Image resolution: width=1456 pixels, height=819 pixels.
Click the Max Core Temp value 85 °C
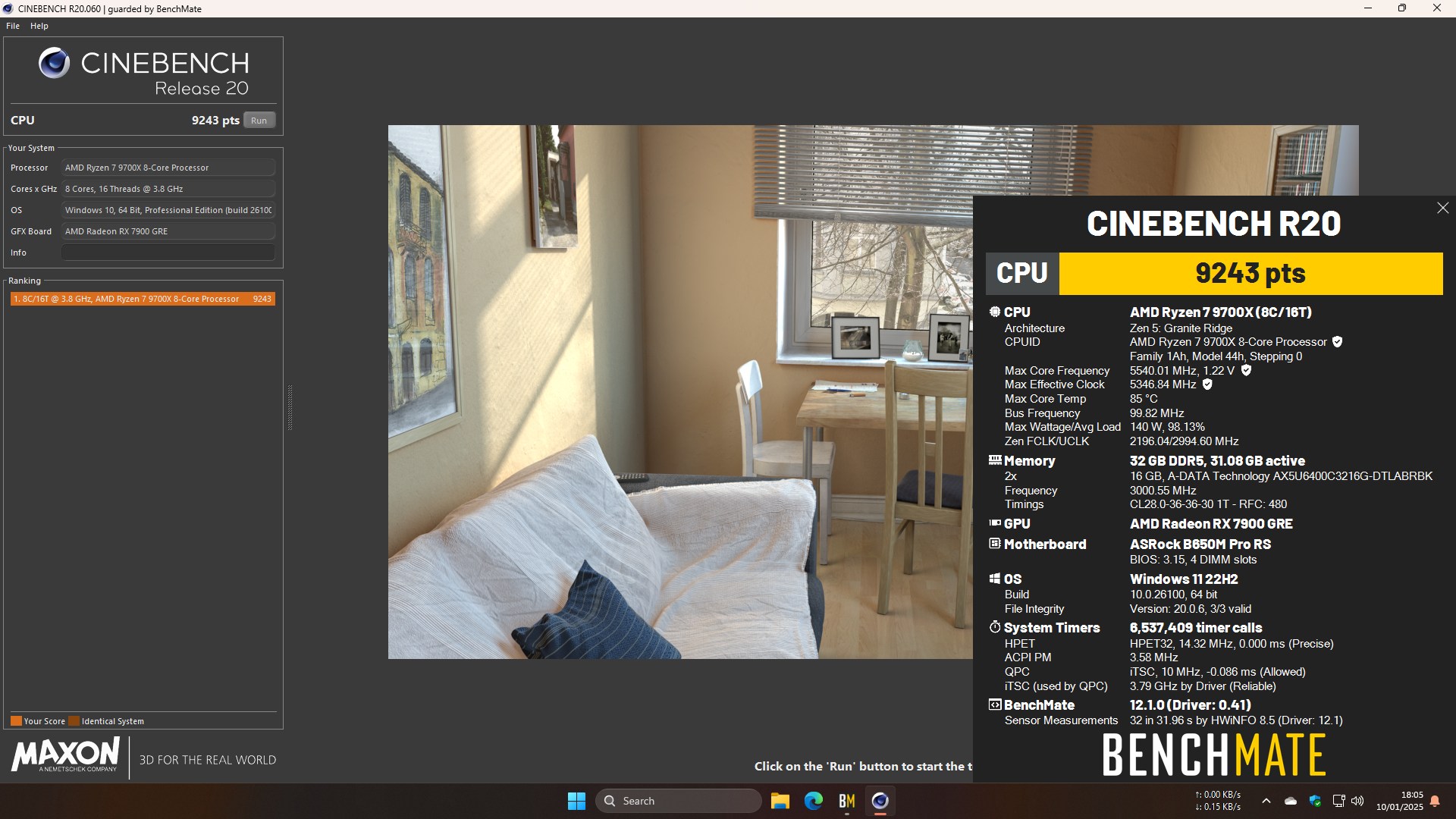tap(1144, 399)
